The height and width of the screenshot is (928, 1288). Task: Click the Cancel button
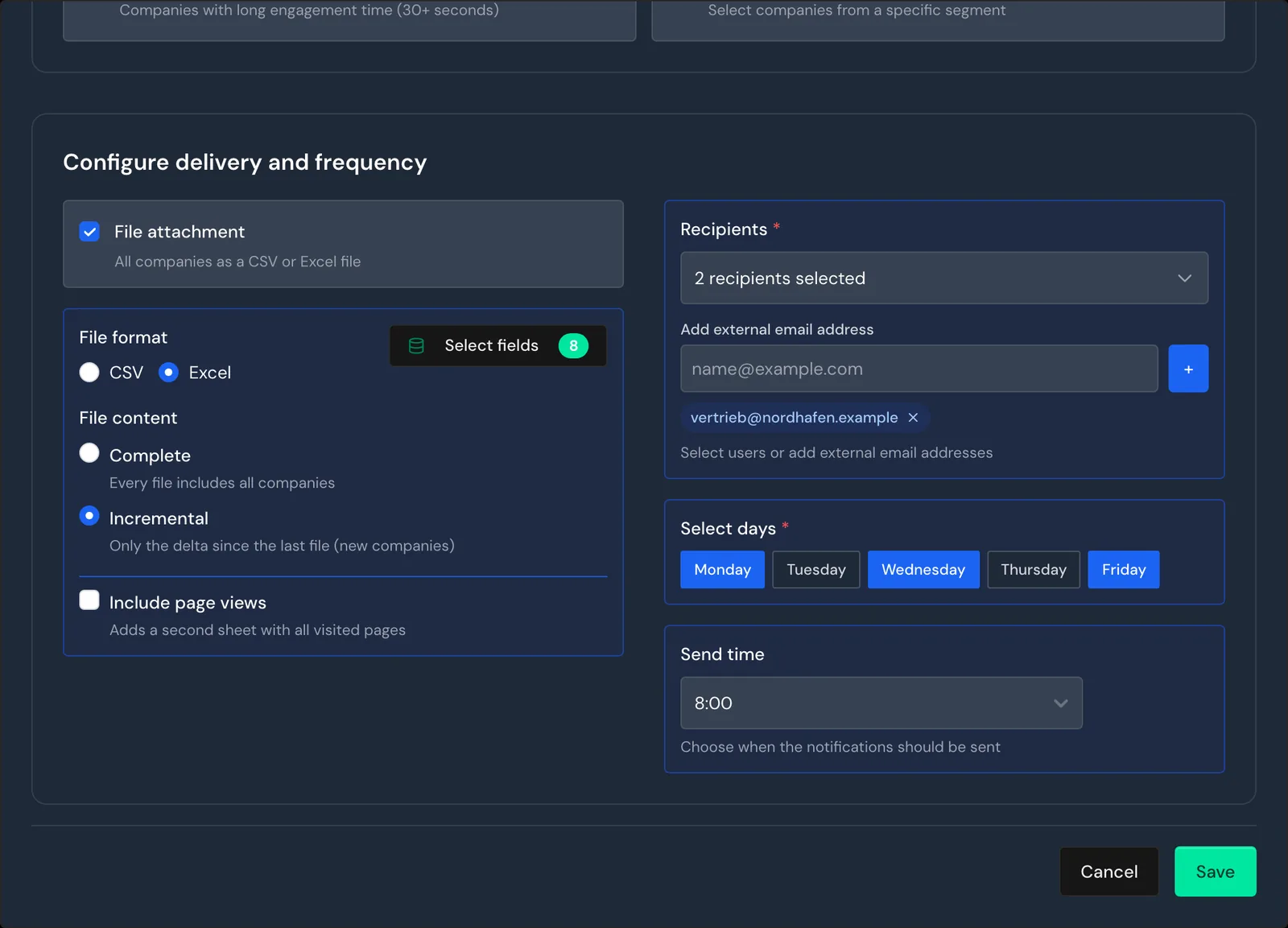[1109, 872]
